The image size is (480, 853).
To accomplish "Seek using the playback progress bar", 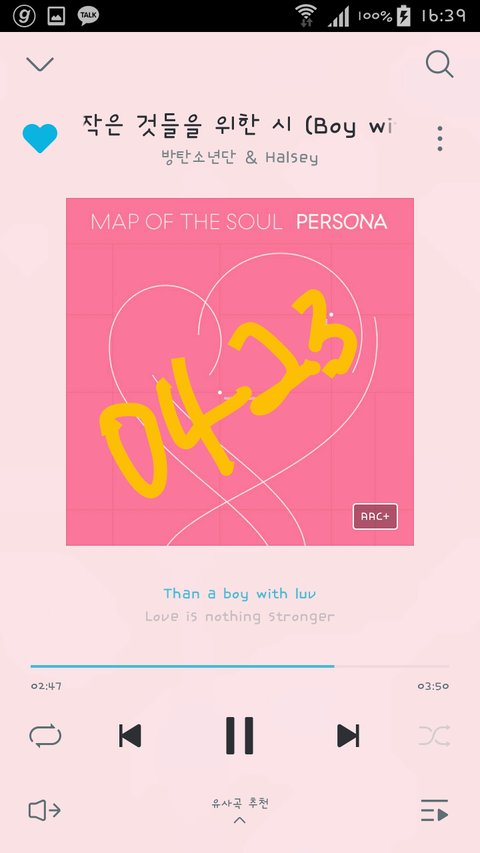I will click(240, 666).
